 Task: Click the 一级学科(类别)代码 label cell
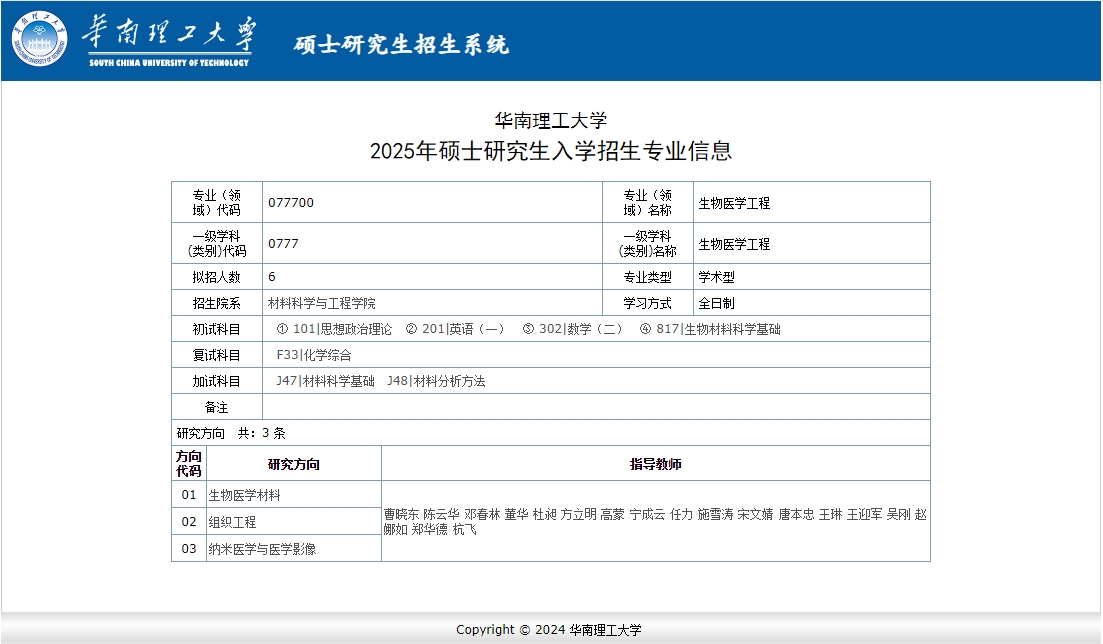click(x=217, y=244)
